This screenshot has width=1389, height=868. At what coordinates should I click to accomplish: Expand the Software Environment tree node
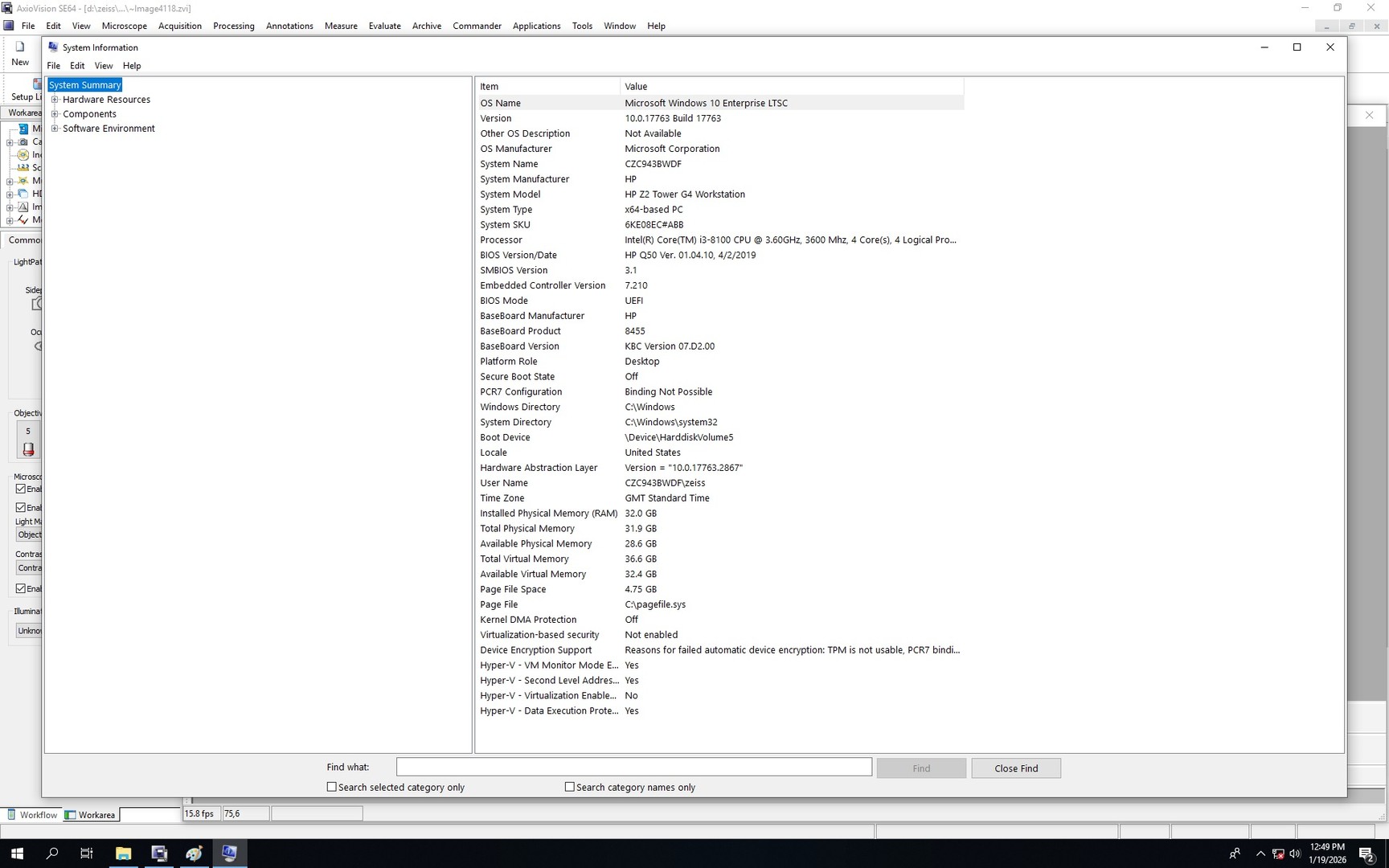[55, 129]
